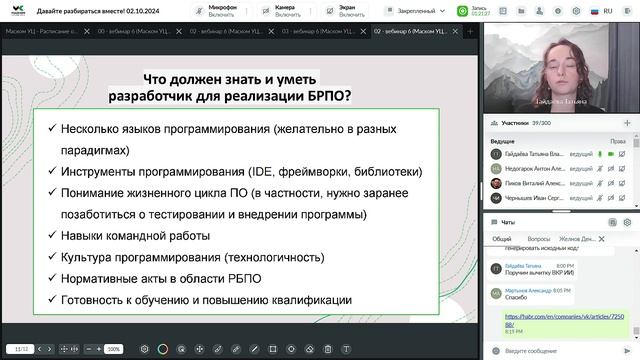Select the line drawing tool
Image resolution: width=640 pixels, height=360 pixels.
click(254, 349)
